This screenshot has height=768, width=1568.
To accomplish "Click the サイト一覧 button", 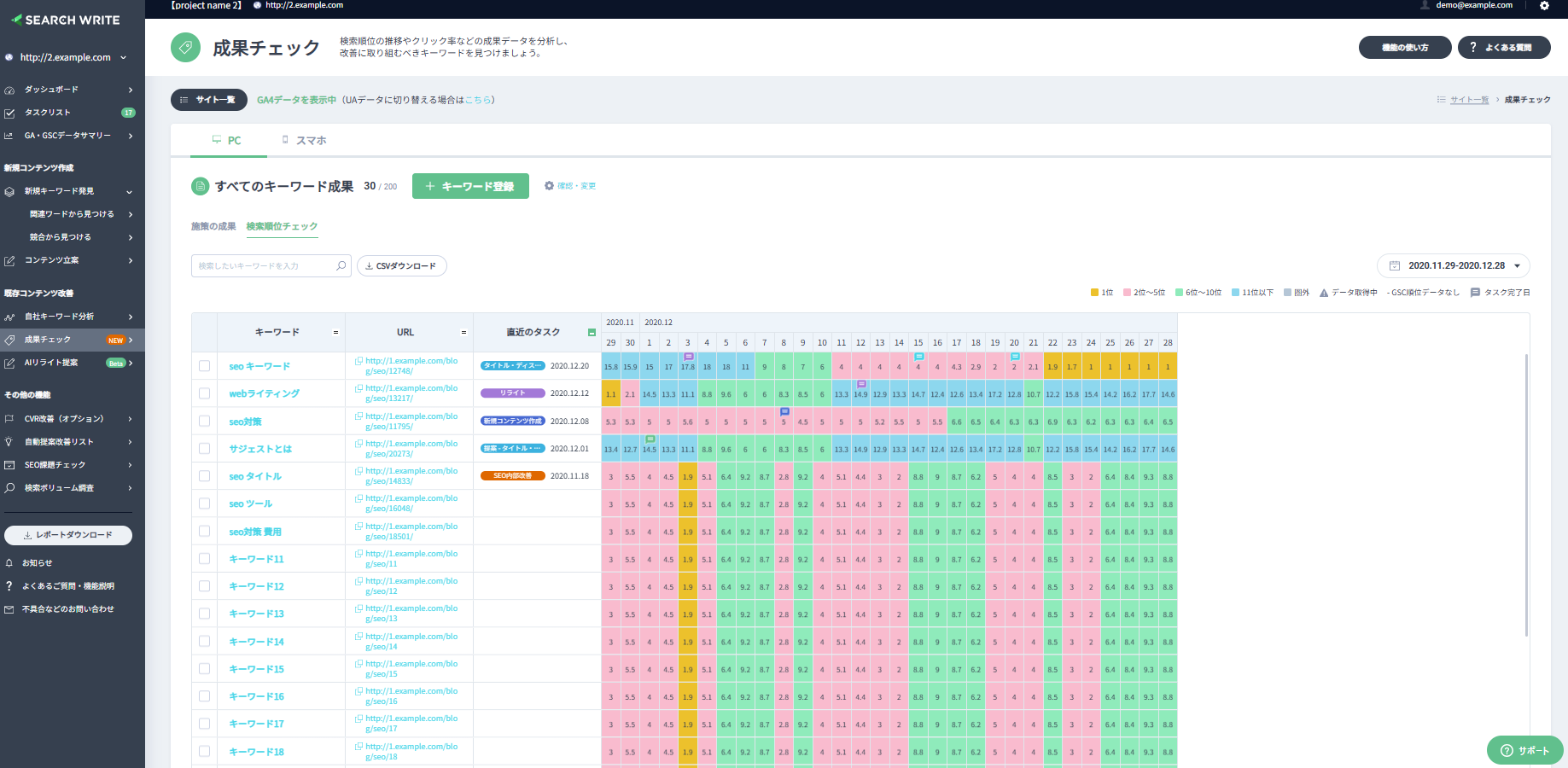I will [209, 100].
